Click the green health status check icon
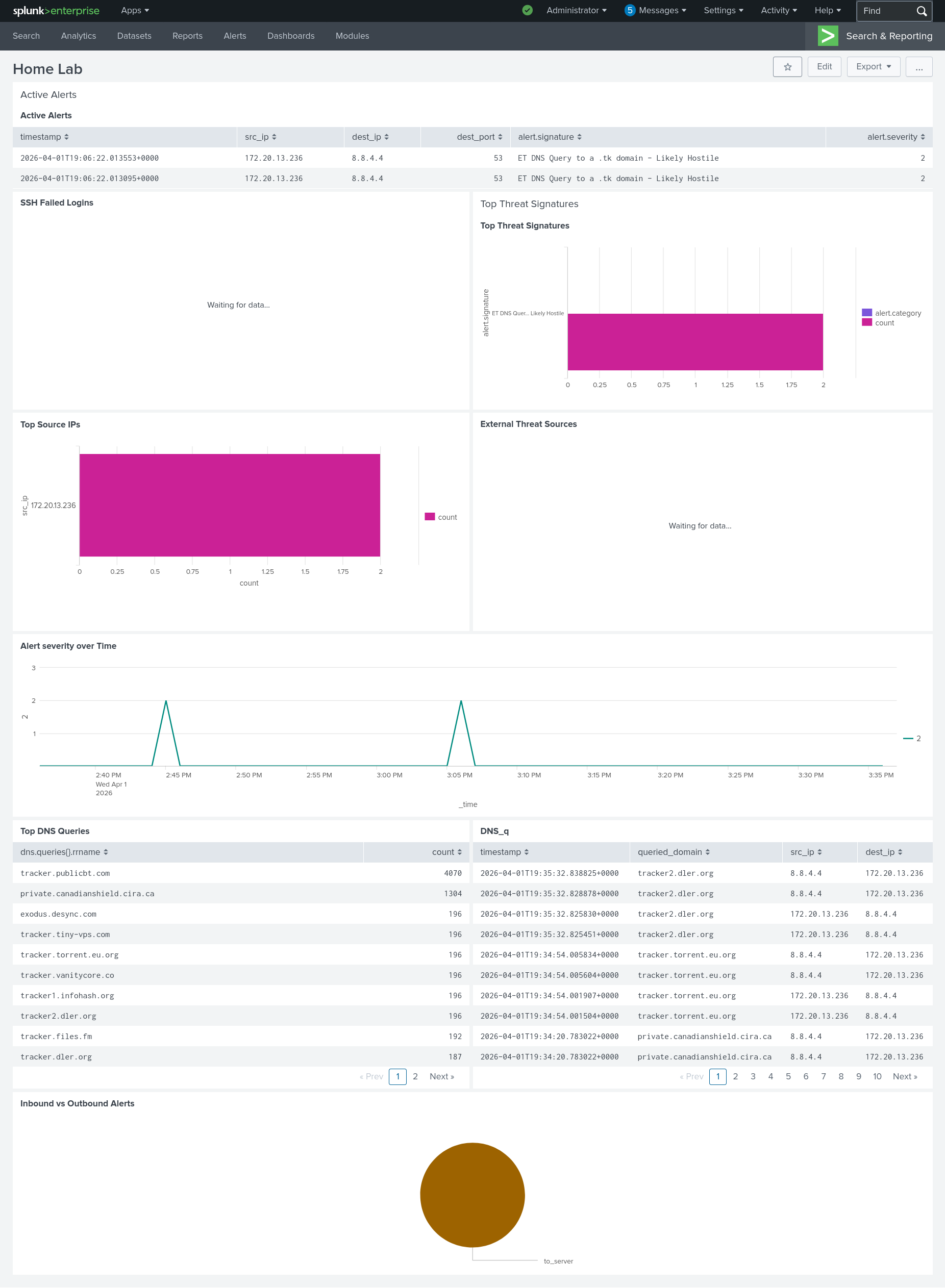The width and height of the screenshot is (945, 1288). [x=528, y=10]
